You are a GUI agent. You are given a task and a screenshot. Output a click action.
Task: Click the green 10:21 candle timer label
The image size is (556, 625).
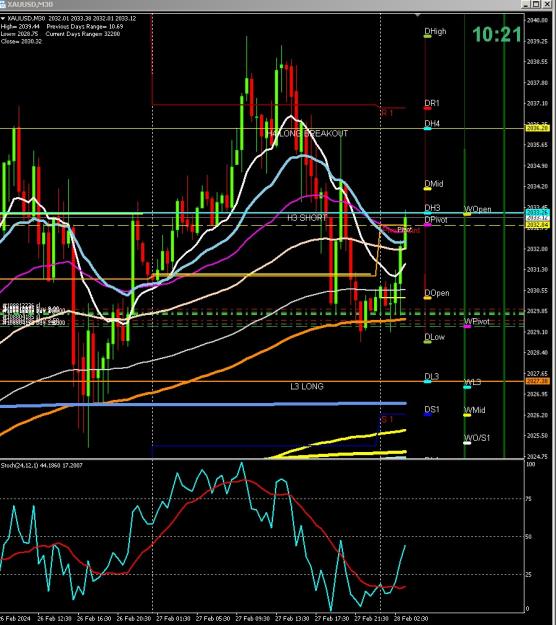coord(497,35)
